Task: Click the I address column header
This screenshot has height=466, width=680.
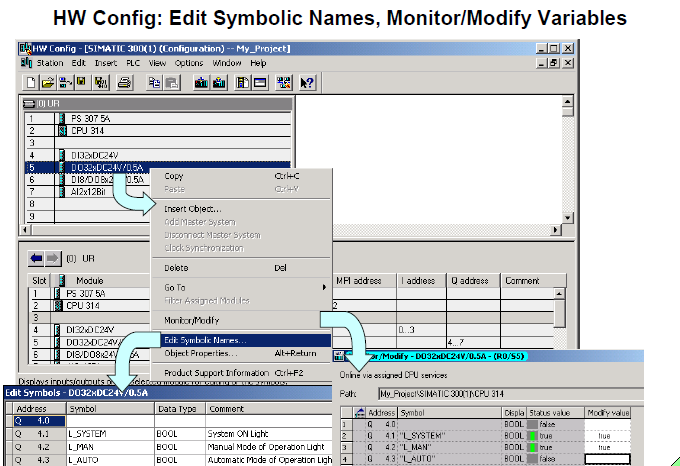Action: 421,280
